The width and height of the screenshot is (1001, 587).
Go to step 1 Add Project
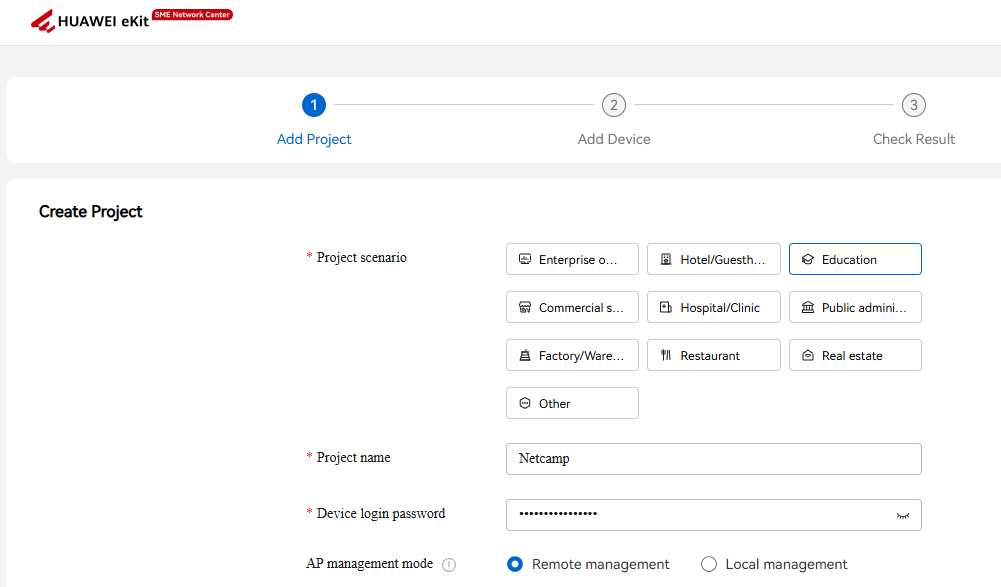coord(314,105)
